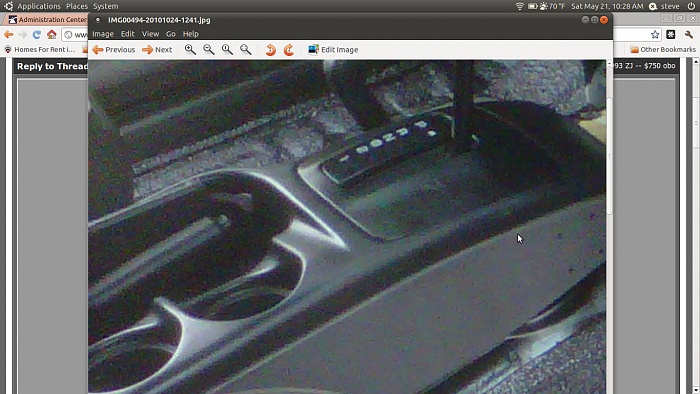Rotate the image counterclockwise
This screenshot has width=700, height=394.
271,50
